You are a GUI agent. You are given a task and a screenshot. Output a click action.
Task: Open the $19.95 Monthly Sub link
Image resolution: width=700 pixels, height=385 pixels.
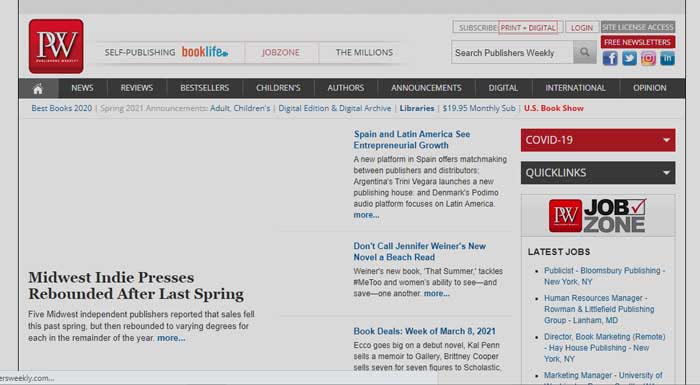pyautogui.click(x=479, y=108)
